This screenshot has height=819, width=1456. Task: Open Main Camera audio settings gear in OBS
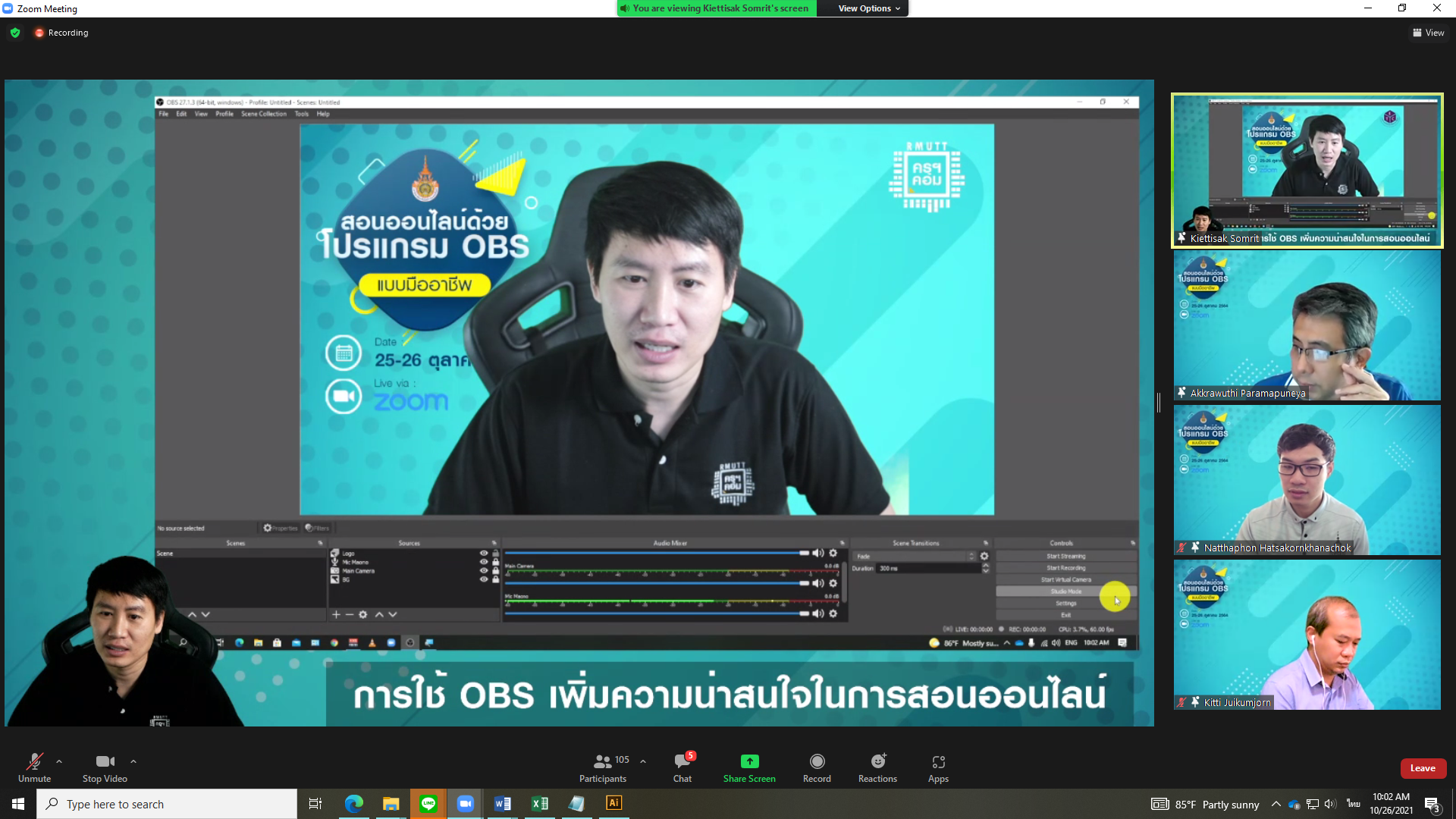click(x=833, y=583)
